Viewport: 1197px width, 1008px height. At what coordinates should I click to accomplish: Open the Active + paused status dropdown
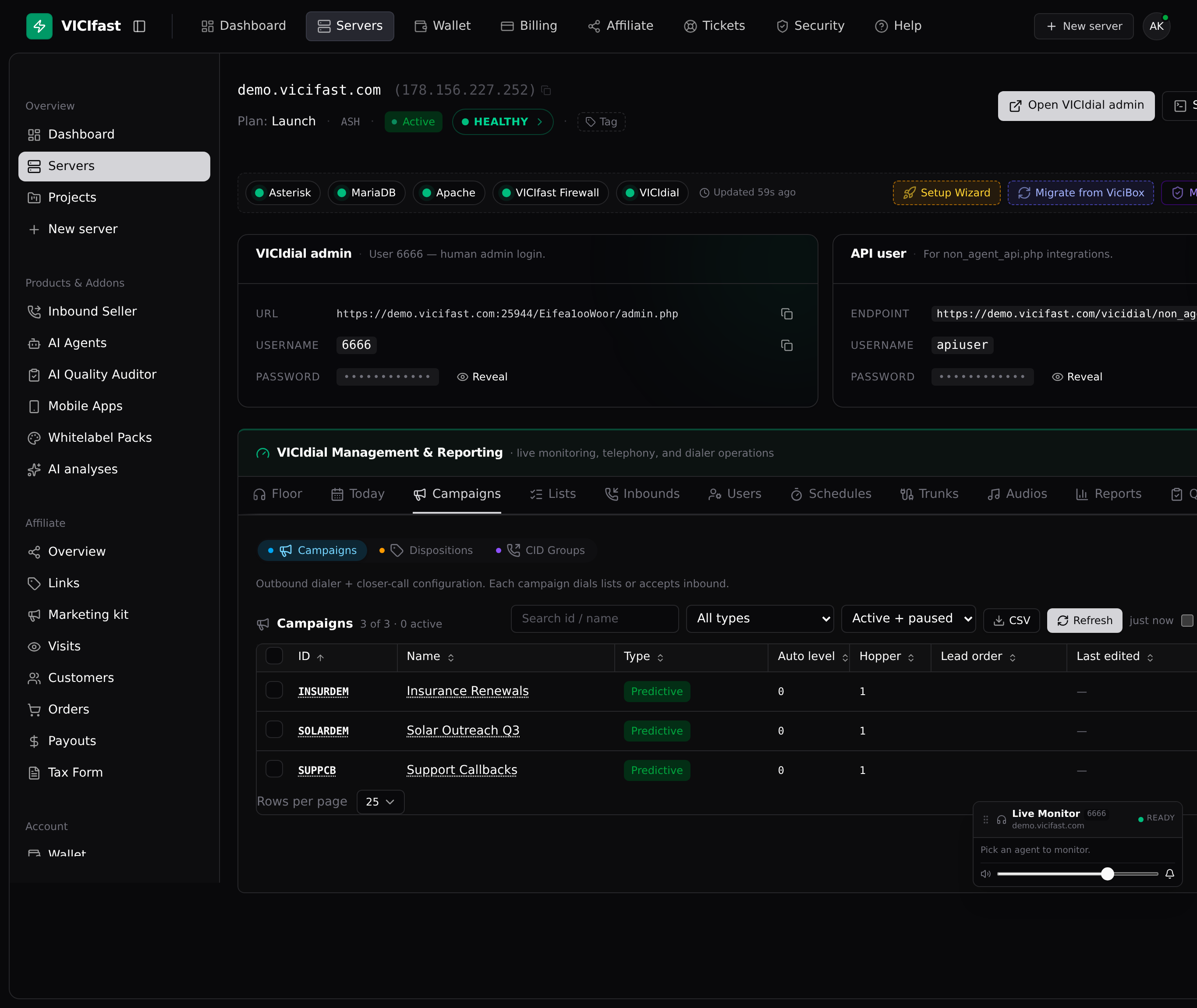(x=908, y=618)
